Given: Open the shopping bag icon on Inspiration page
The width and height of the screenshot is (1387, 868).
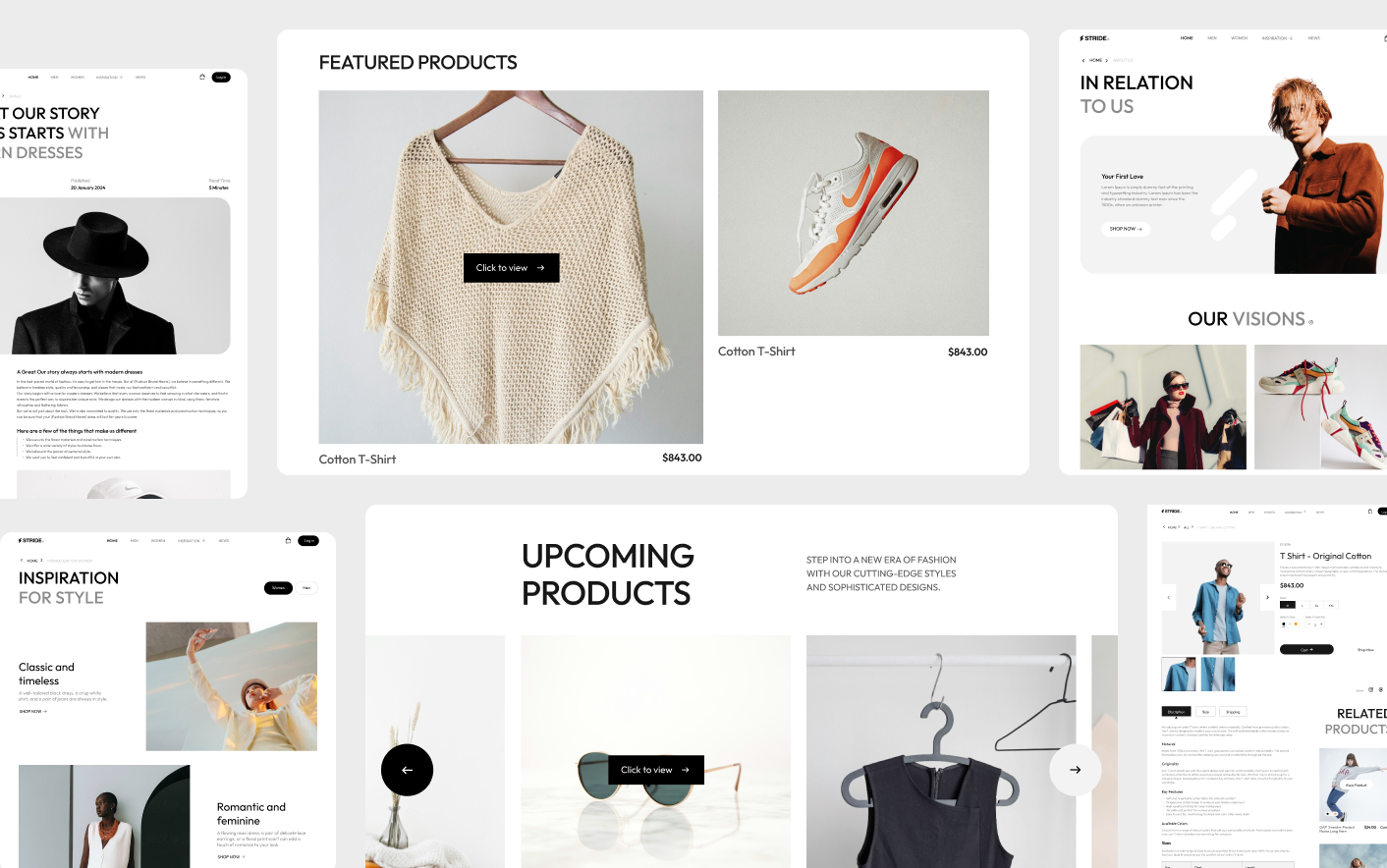Looking at the screenshot, I should pyautogui.click(x=288, y=540).
